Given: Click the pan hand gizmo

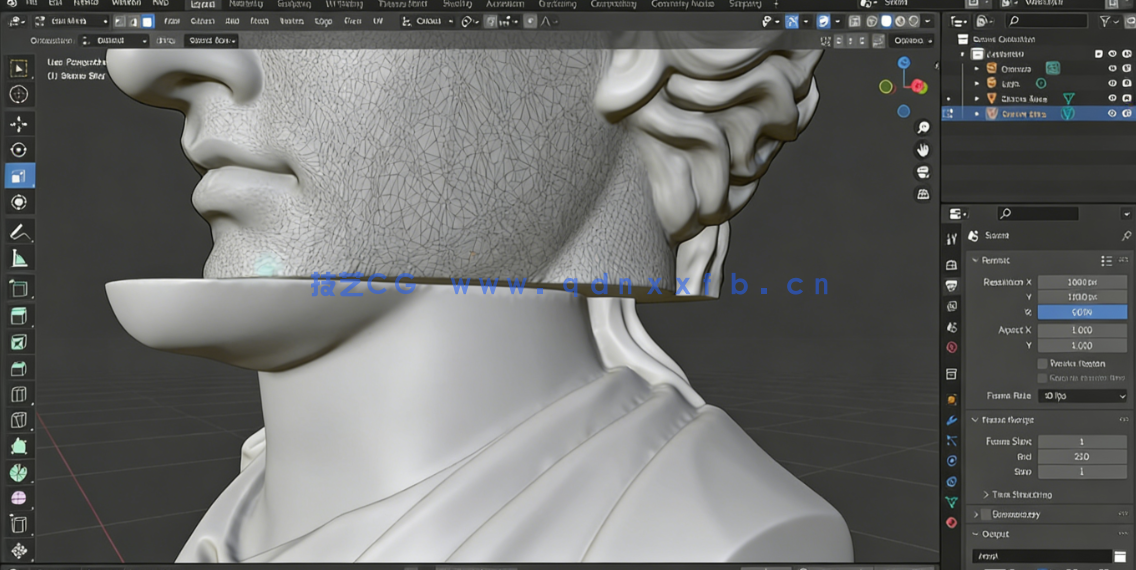Looking at the screenshot, I should pyautogui.click(x=923, y=150).
